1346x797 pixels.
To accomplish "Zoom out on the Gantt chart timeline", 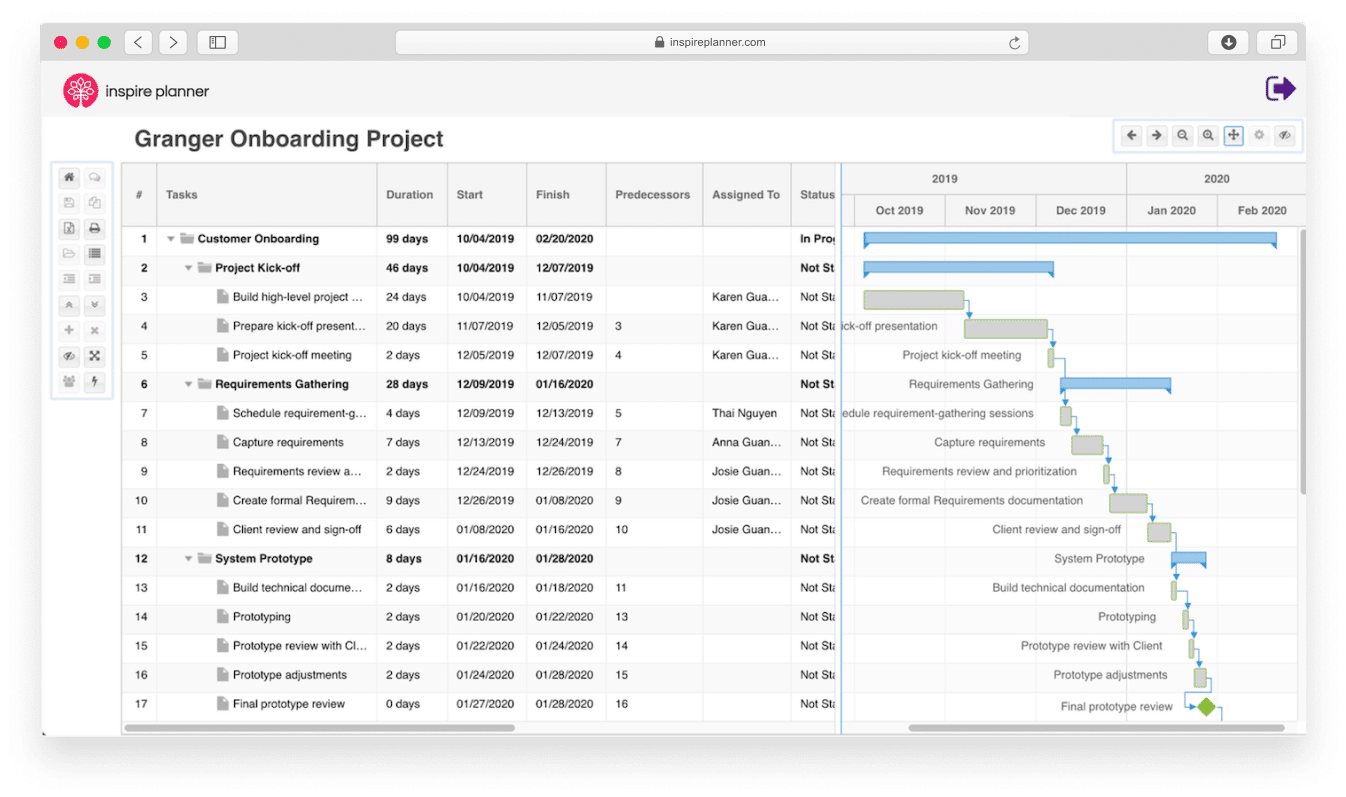I will tap(1183, 134).
